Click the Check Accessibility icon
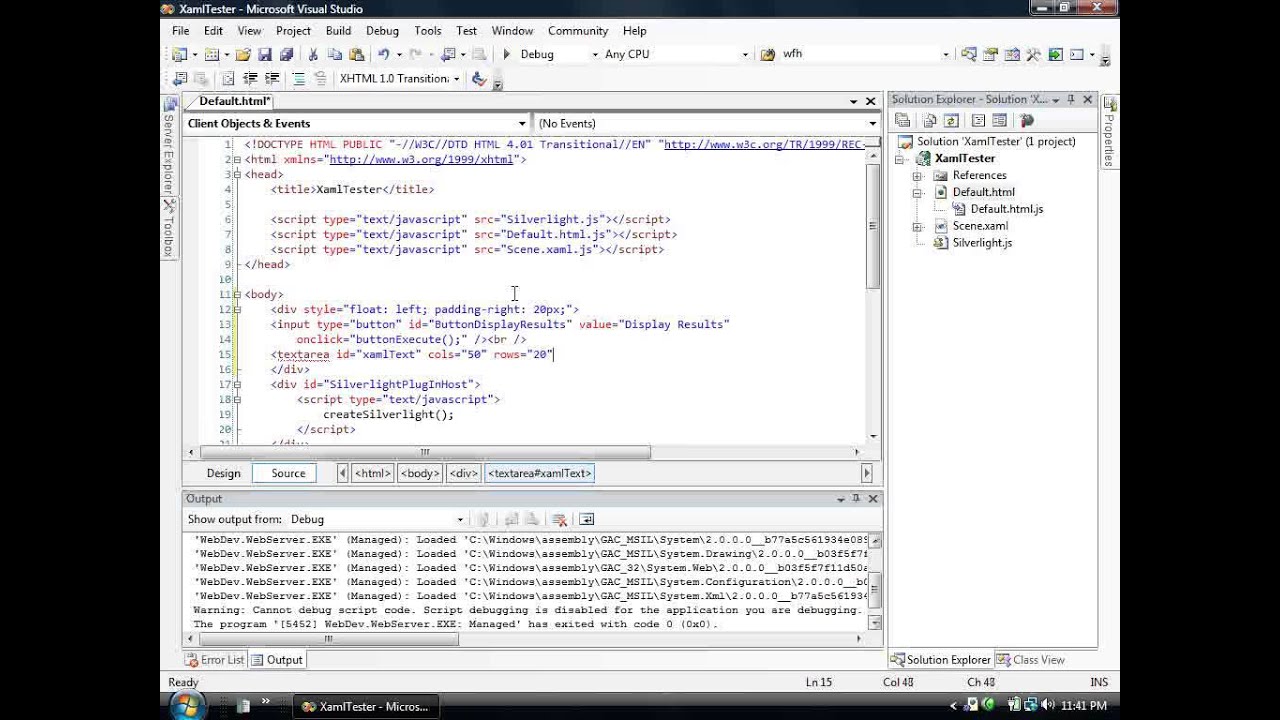 click(x=479, y=78)
